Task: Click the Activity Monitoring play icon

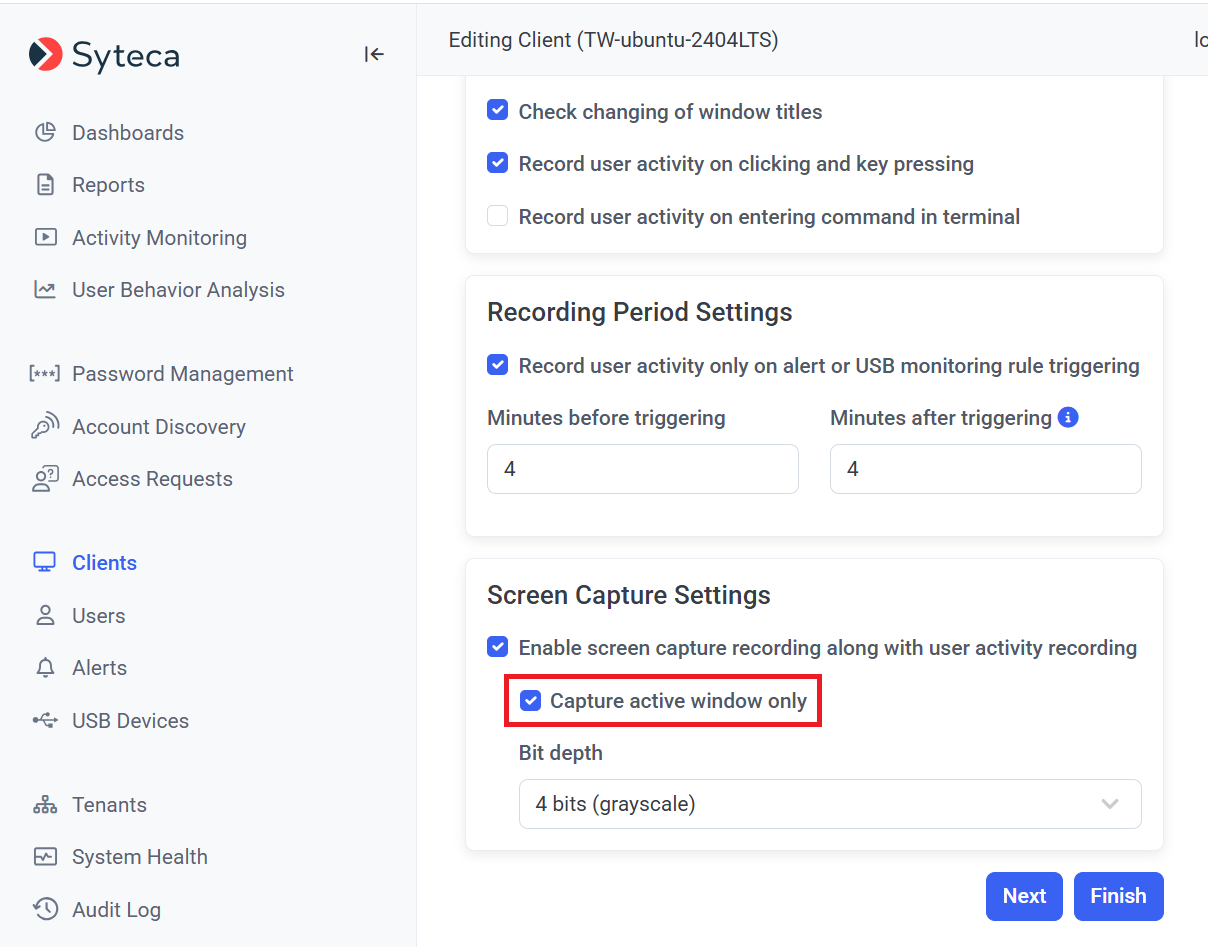Action: [x=45, y=238]
